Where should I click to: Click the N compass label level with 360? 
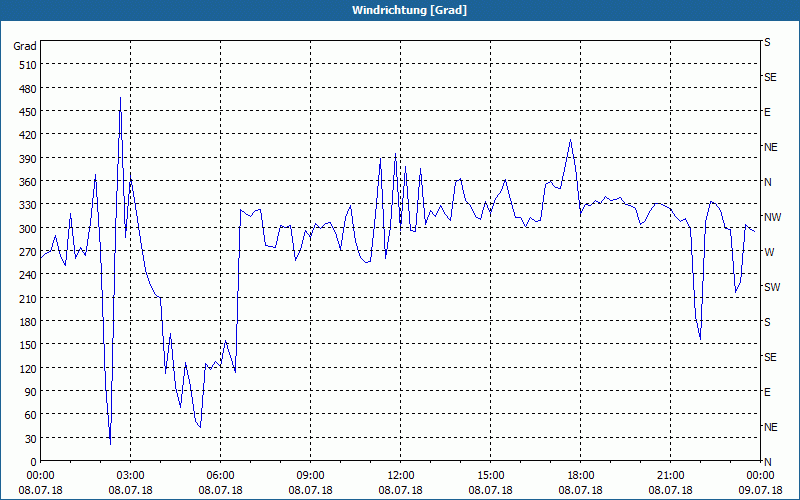767,182
